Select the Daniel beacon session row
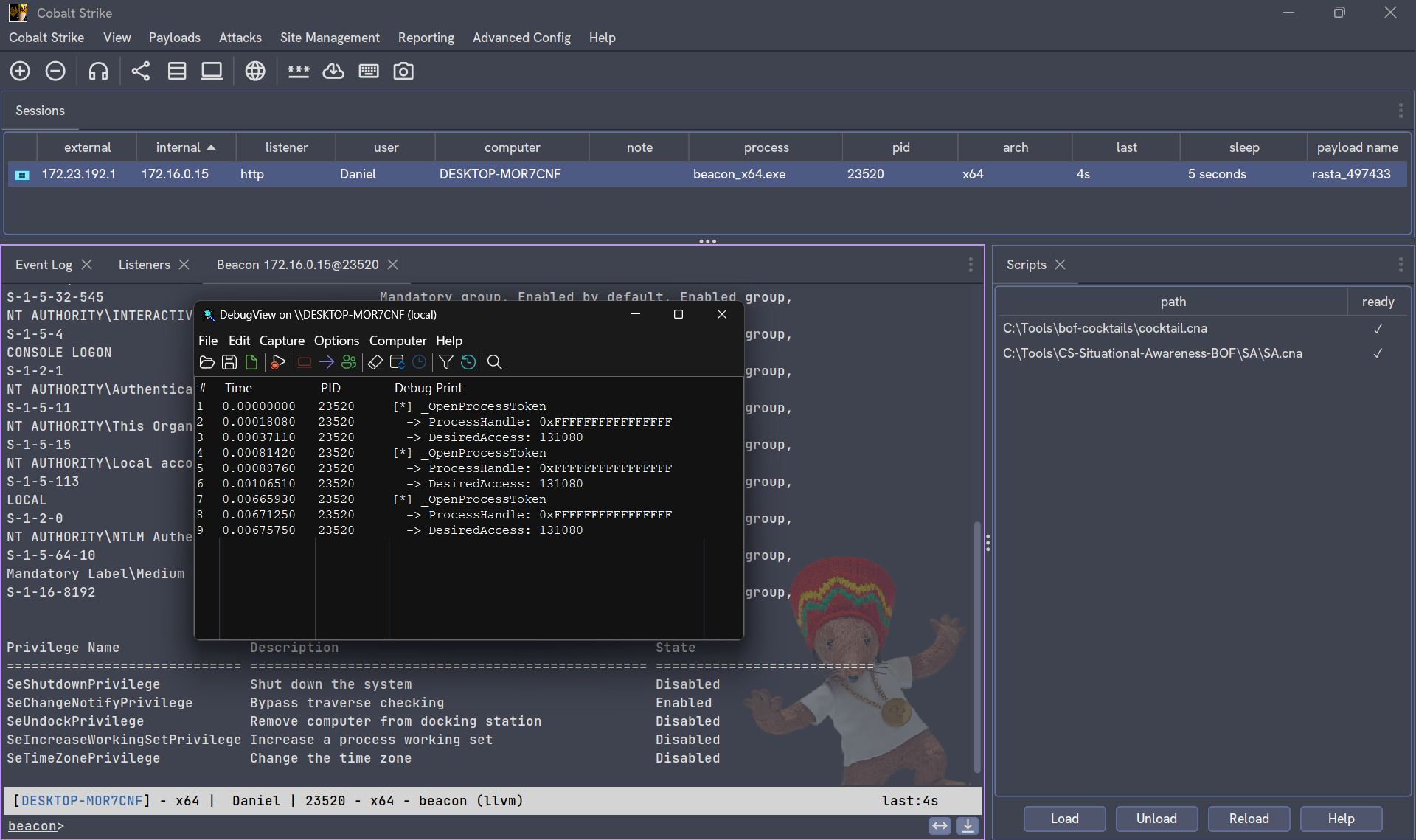This screenshot has width=1416, height=840. pos(707,174)
